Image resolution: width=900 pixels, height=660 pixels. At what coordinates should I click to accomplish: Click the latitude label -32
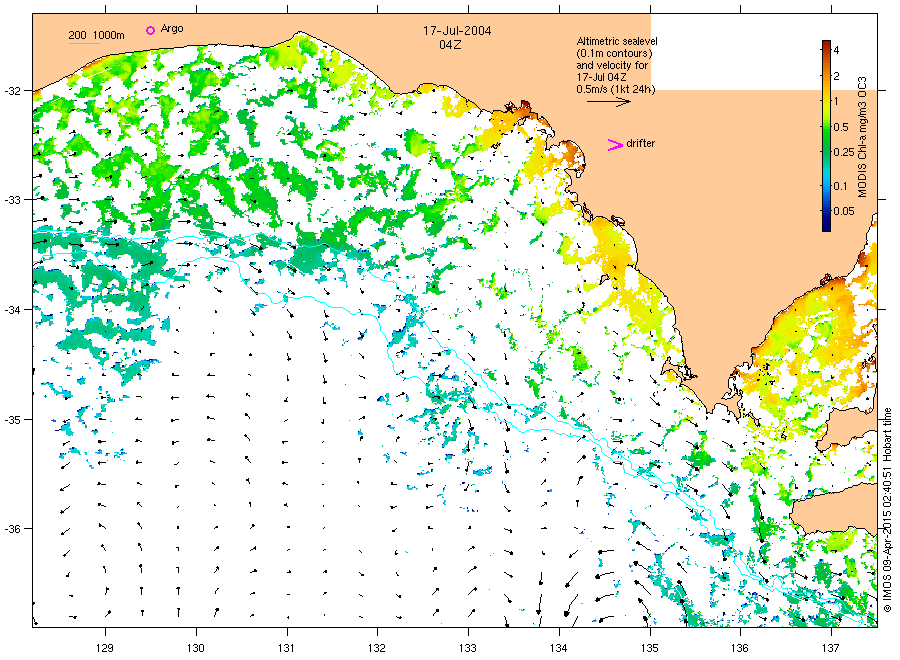point(14,91)
